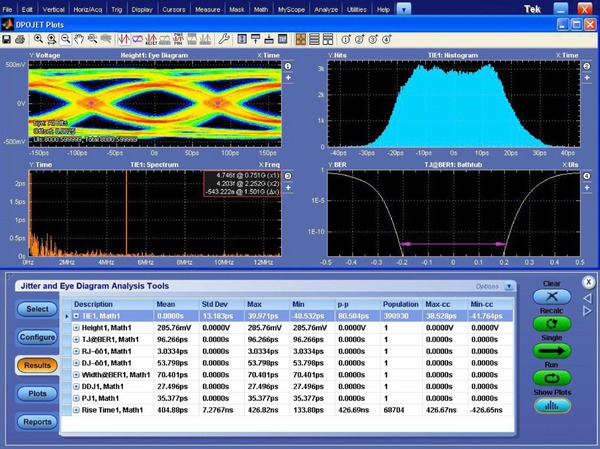Click the save icon in DPOJET Plots toolbar
This screenshot has height=449, width=600.
click(x=8, y=39)
